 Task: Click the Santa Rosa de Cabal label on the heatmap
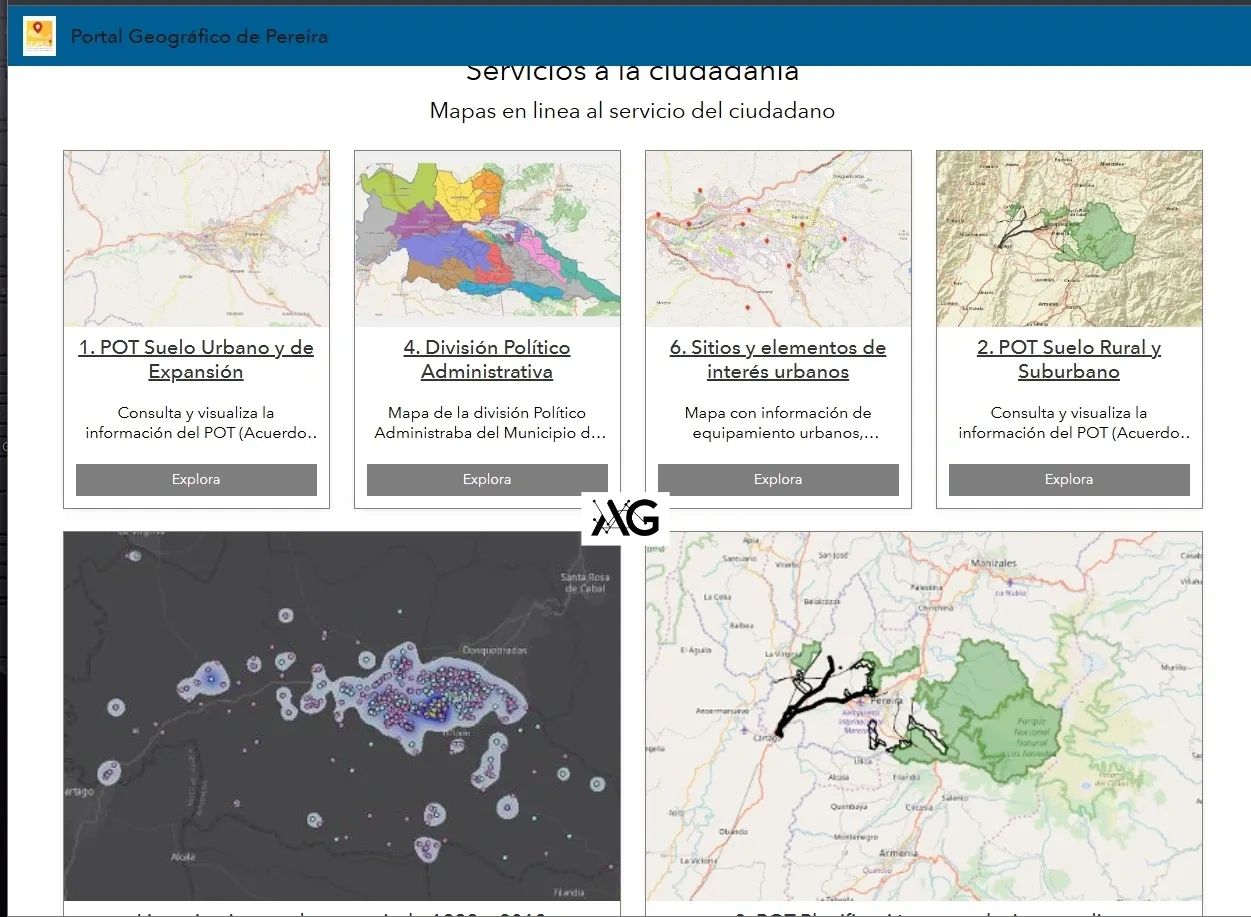[x=584, y=581]
